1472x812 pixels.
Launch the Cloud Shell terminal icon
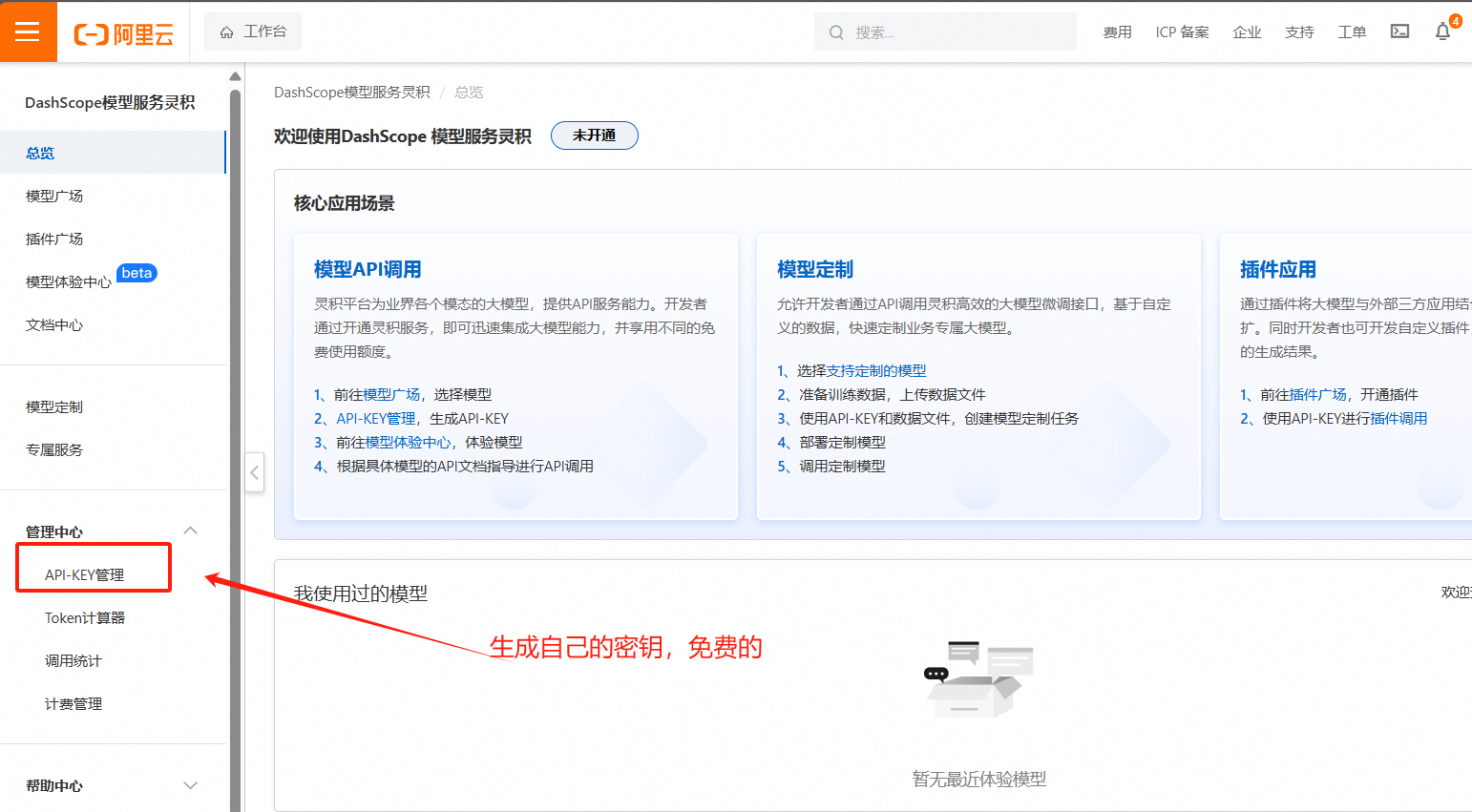pos(1399,31)
